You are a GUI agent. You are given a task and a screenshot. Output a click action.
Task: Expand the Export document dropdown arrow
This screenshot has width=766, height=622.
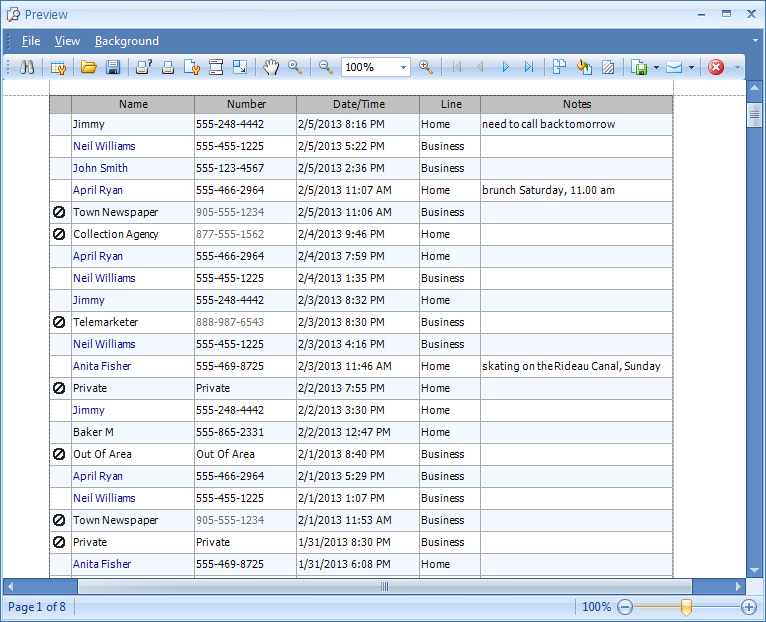pyautogui.click(x=656, y=67)
